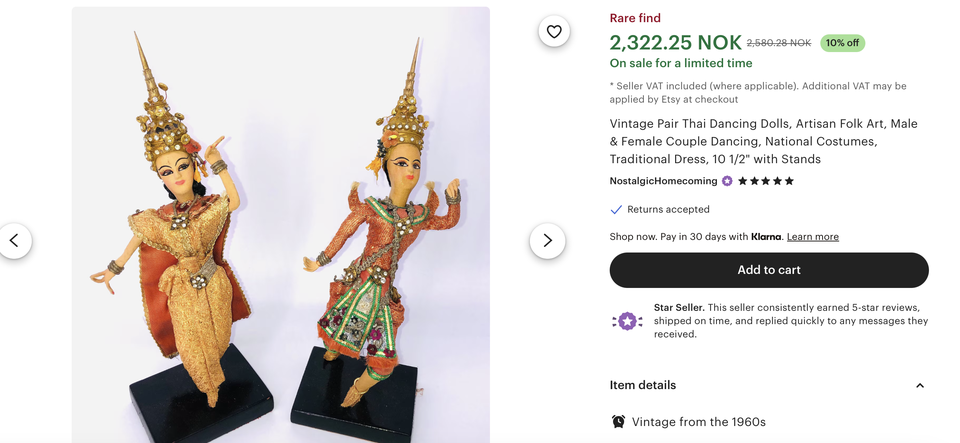
Task: Click the Returns accepted checkmark icon
Action: (x=616, y=209)
